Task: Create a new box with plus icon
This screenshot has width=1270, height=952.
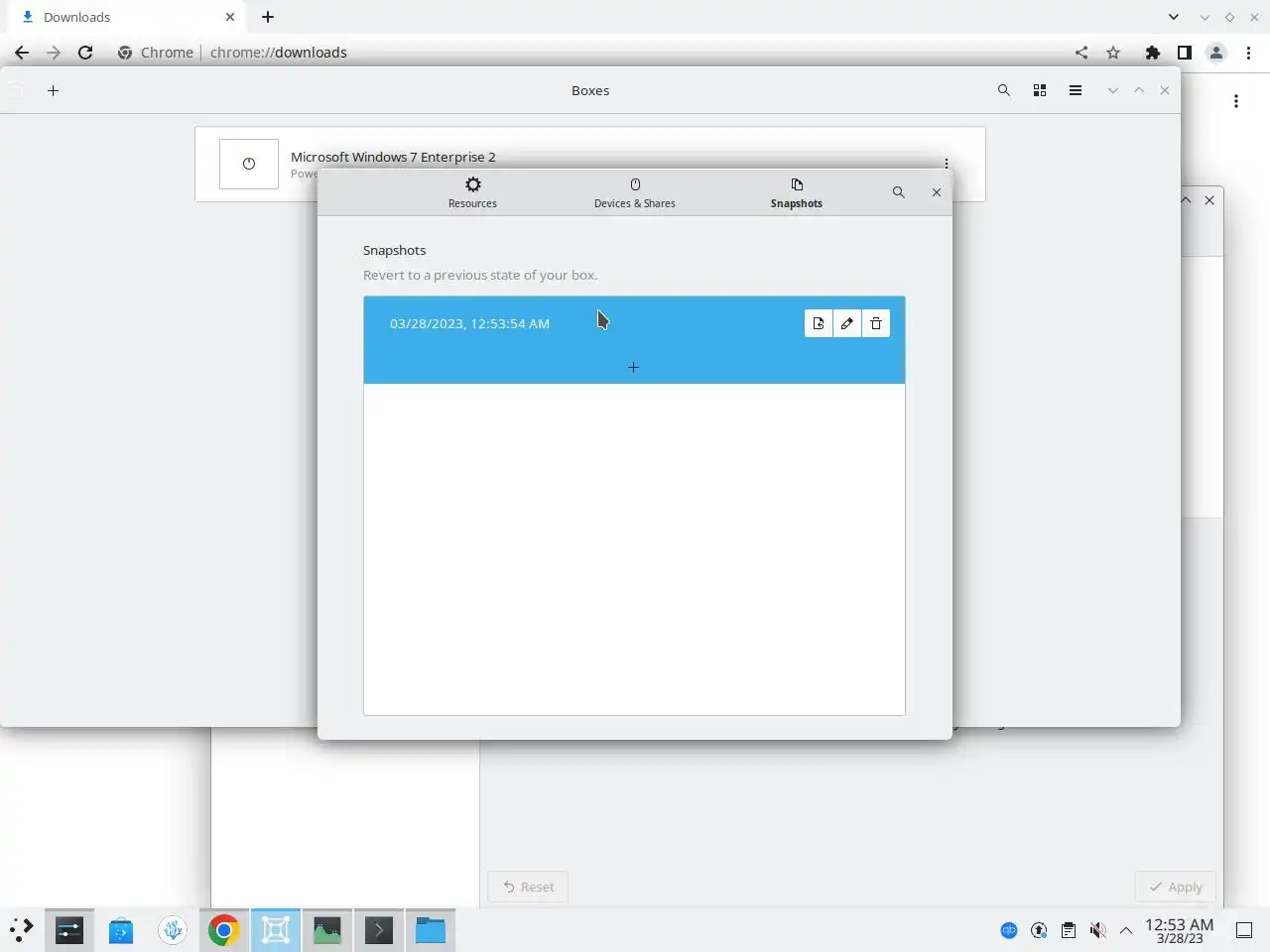Action: (x=54, y=90)
